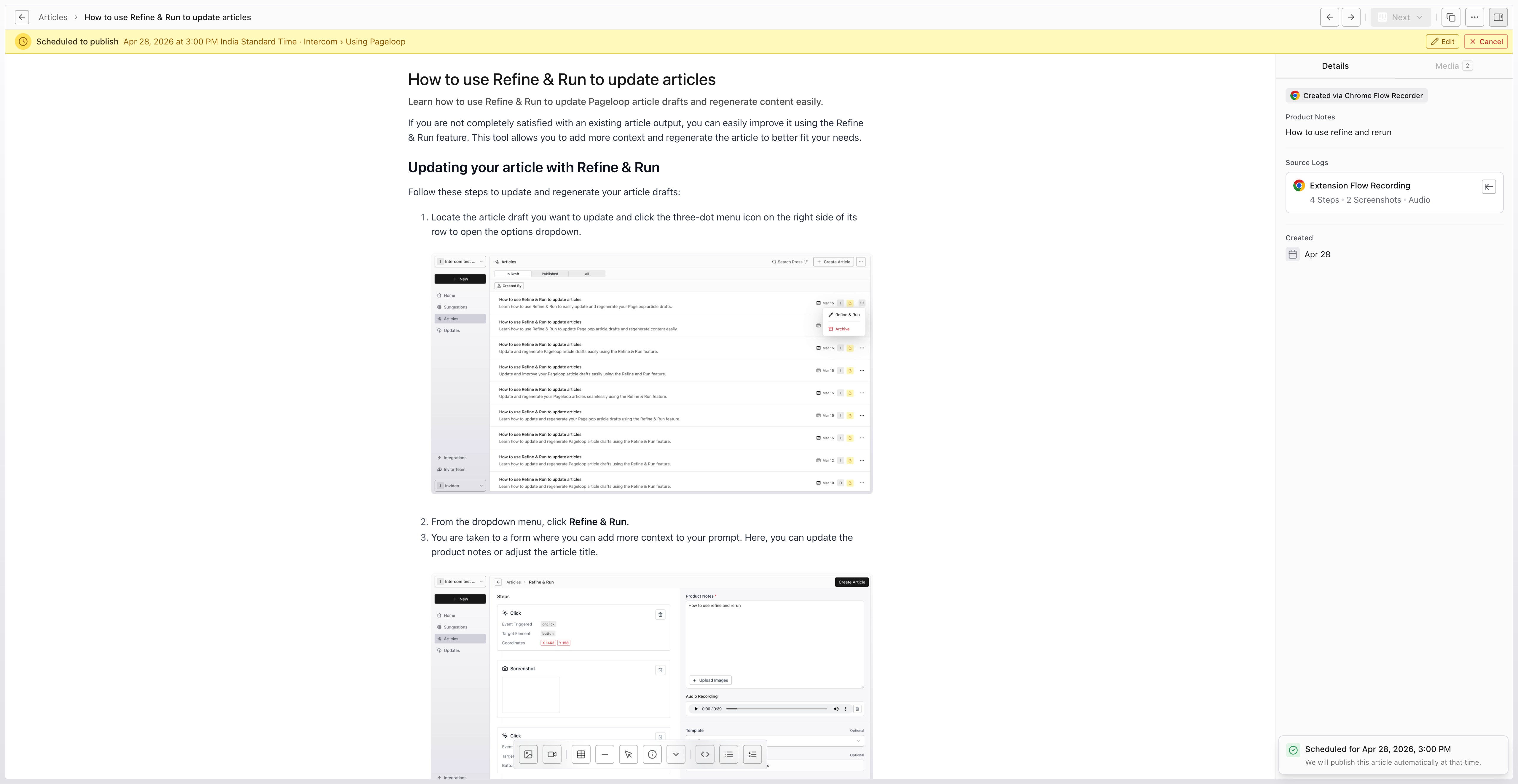This screenshot has height=784, width=1518.
Task: Click the Media tab count badge '2'
Action: pos(1467,66)
